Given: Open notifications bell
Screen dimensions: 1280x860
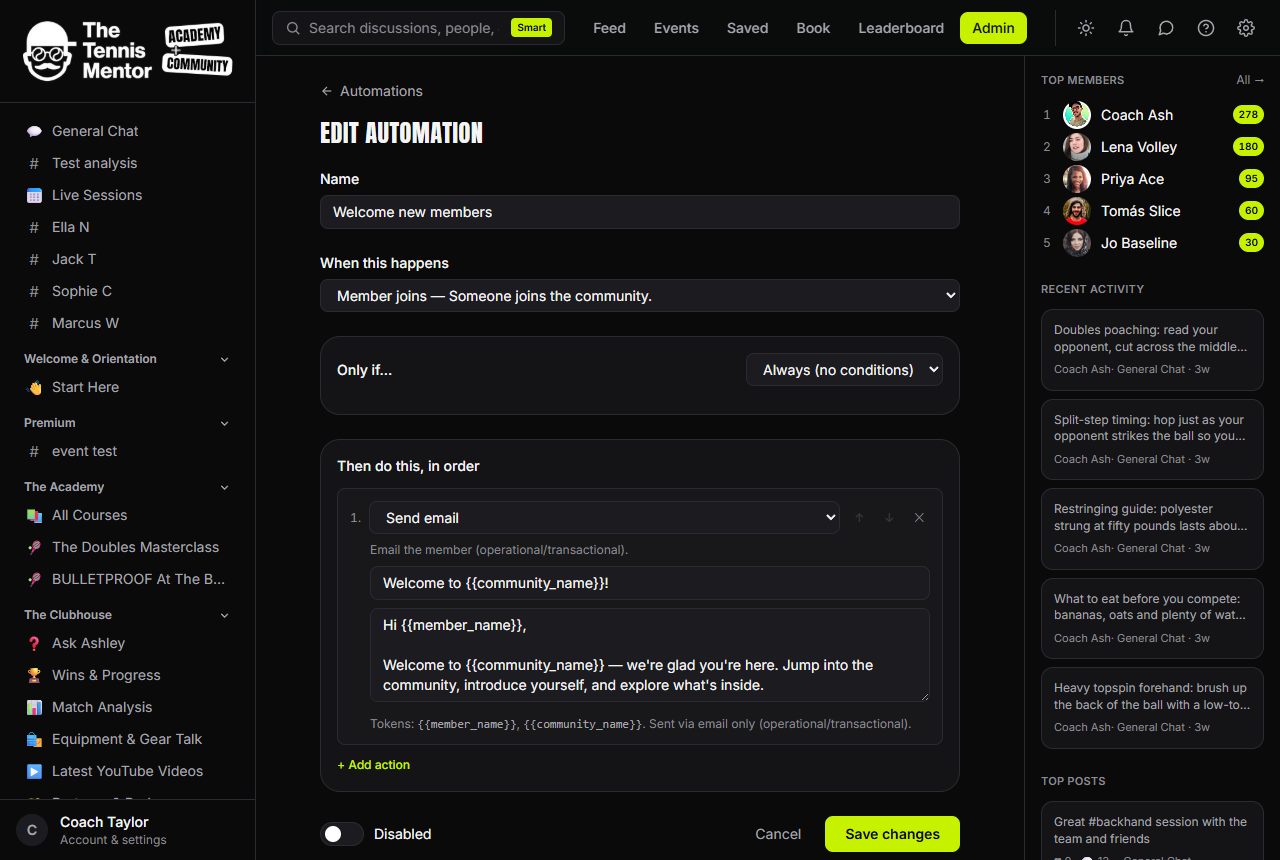Looking at the screenshot, I should click(1126, 28).
